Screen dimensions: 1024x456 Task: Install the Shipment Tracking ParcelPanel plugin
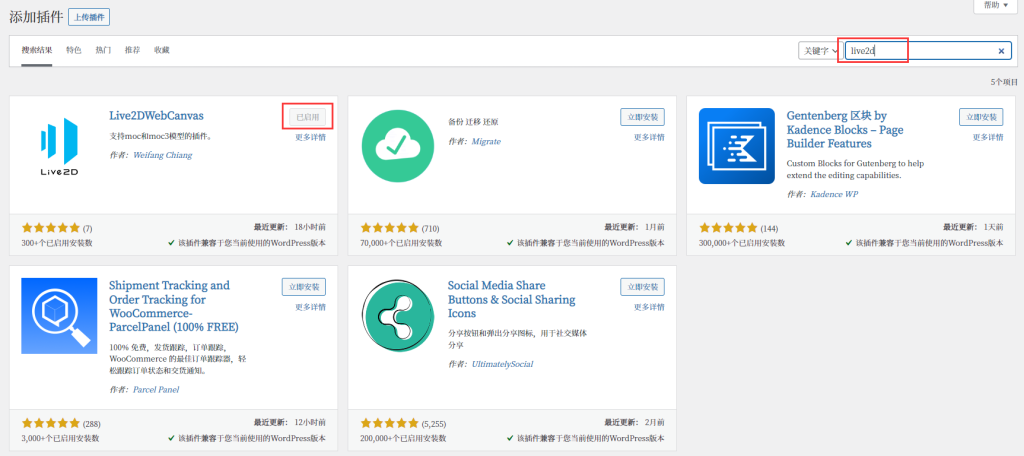click(304, 287)
